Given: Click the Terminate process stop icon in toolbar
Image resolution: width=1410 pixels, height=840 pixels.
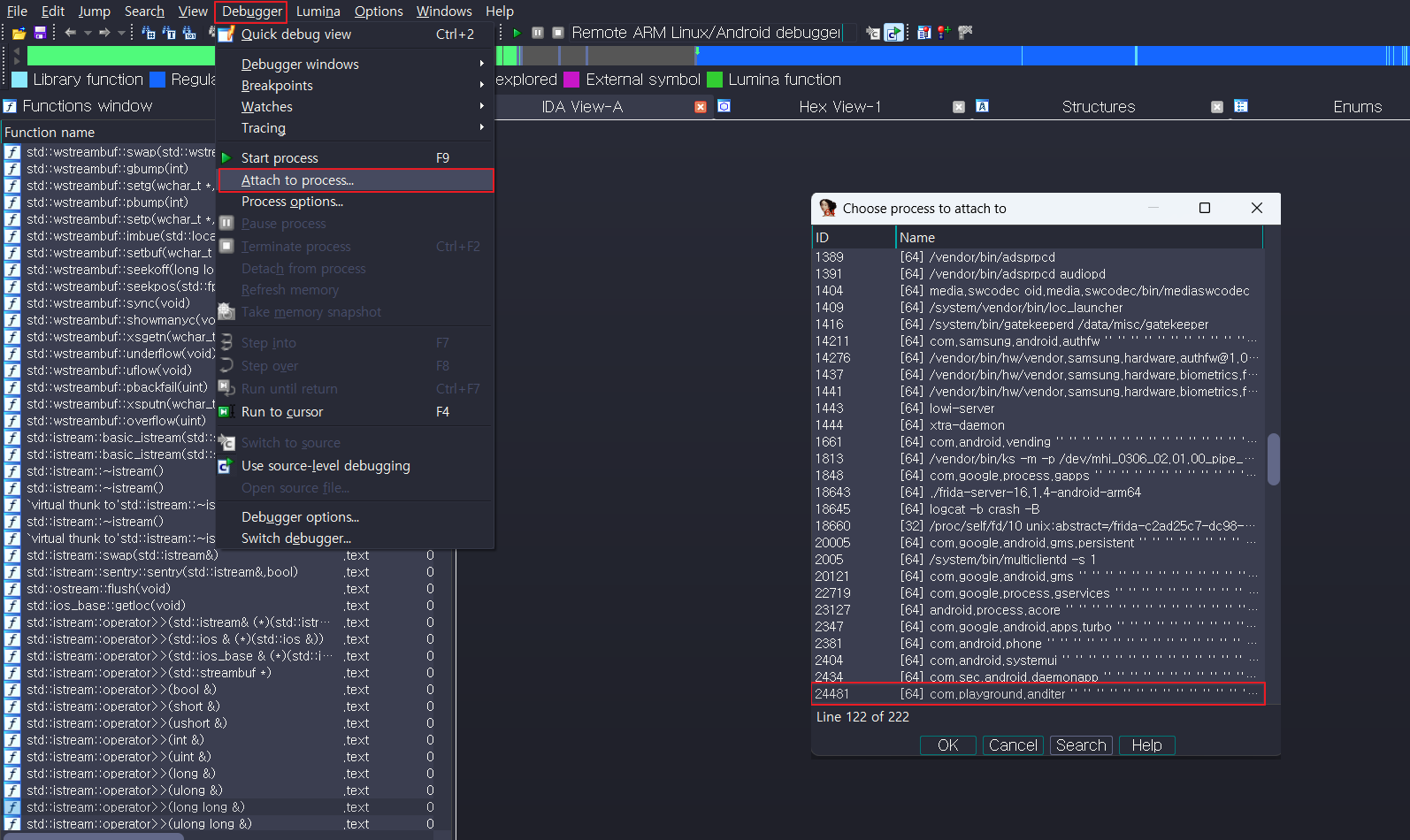Looking at the screenshot, I should click(x=558, y=33).
